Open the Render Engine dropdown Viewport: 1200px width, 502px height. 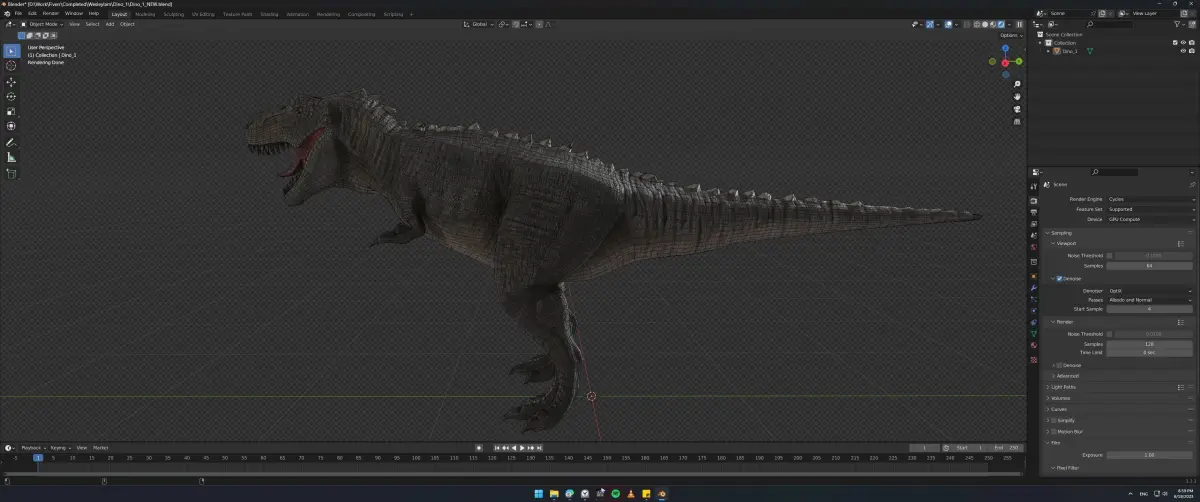1151,199
